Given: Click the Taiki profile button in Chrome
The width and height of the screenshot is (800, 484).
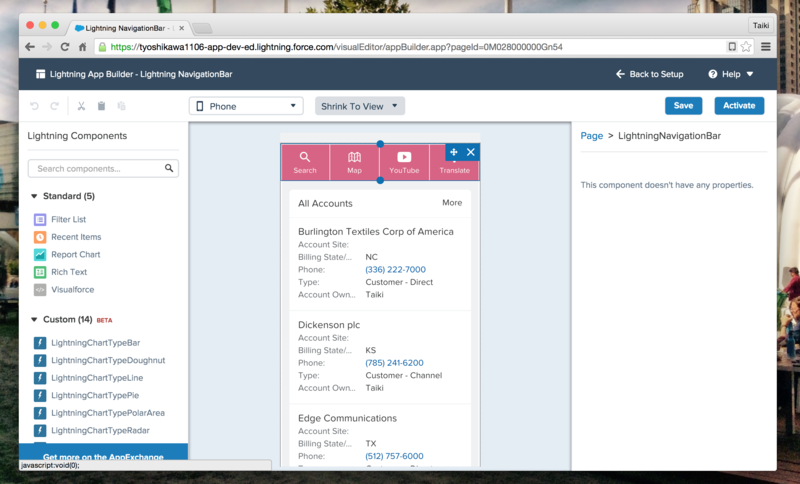Looking at the screenshot, I should click(x=761, y=26).
